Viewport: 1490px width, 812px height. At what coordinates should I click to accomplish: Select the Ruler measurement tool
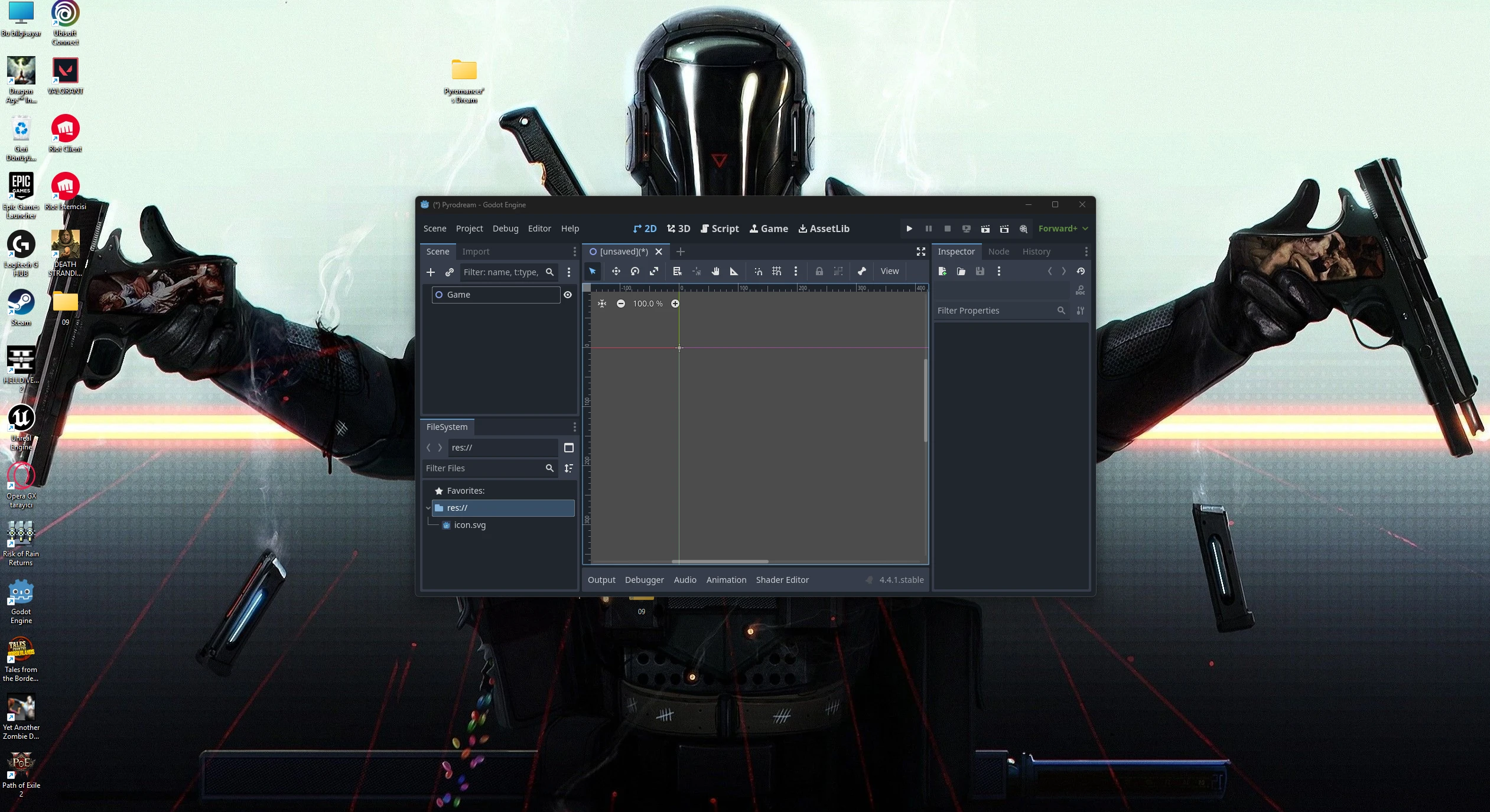click(x=734, y=271)
